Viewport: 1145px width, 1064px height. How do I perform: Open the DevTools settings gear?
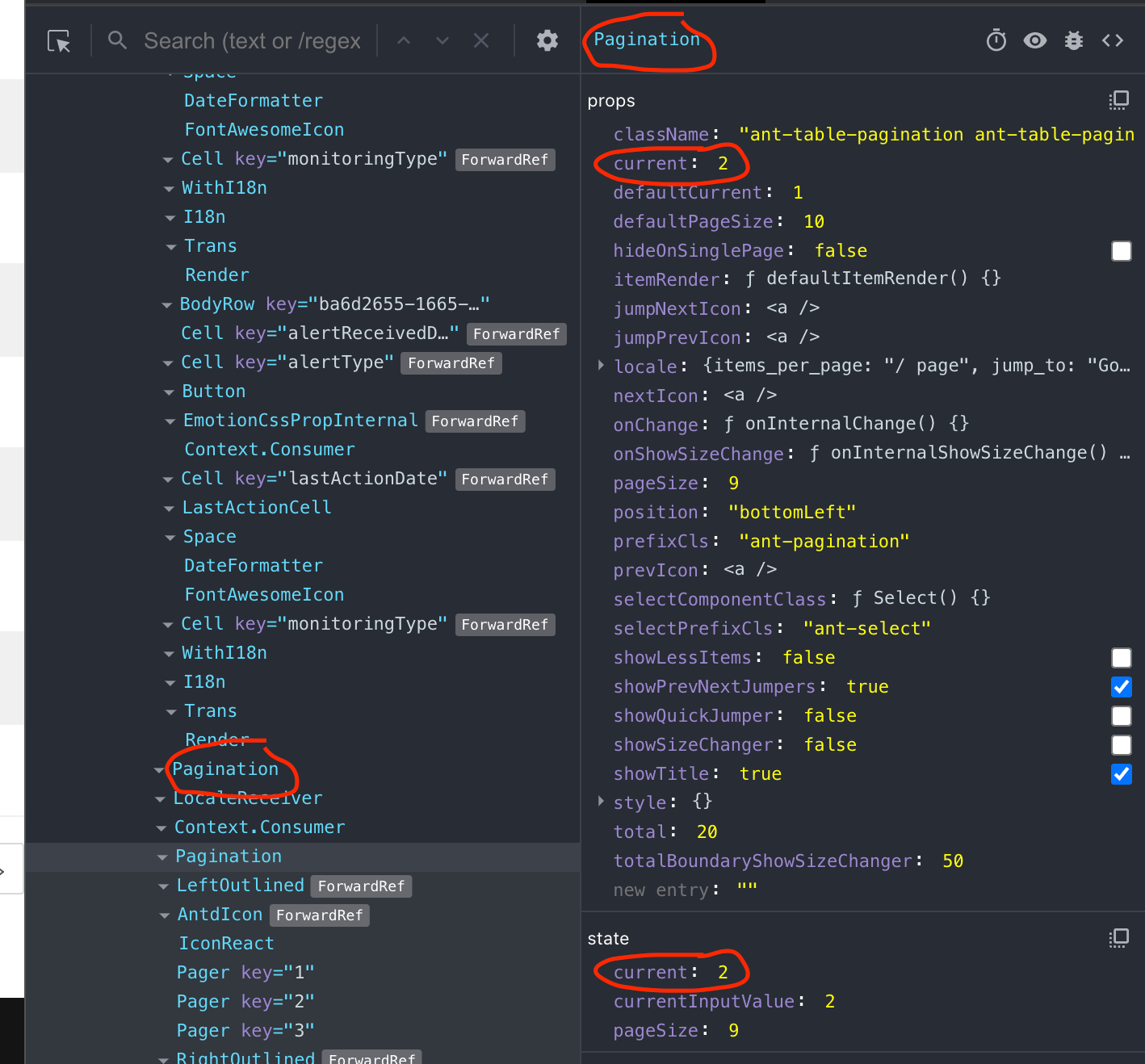coord(547,40)
